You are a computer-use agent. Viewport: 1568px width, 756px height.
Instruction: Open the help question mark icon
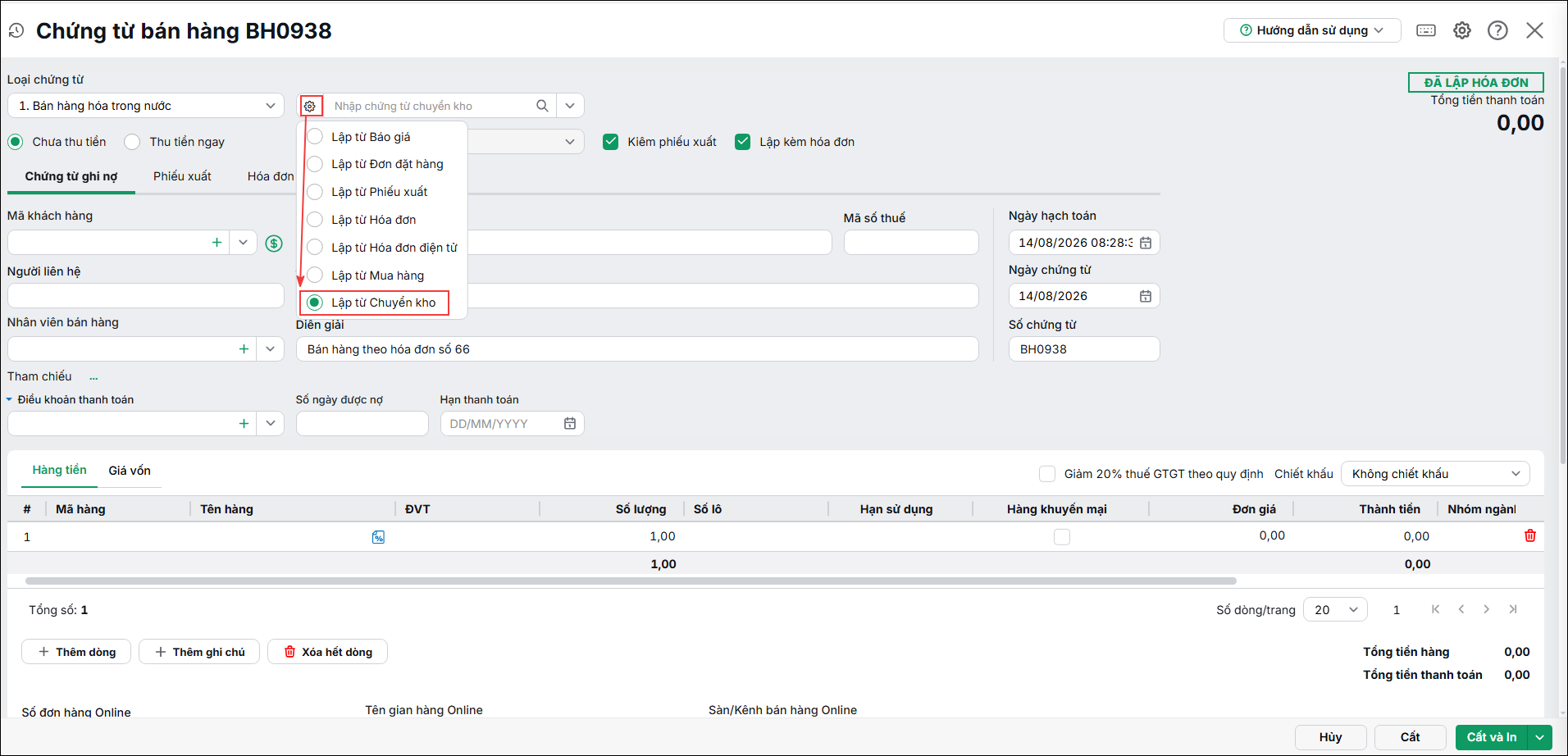pyautogui.click(x=1497, y=30)
